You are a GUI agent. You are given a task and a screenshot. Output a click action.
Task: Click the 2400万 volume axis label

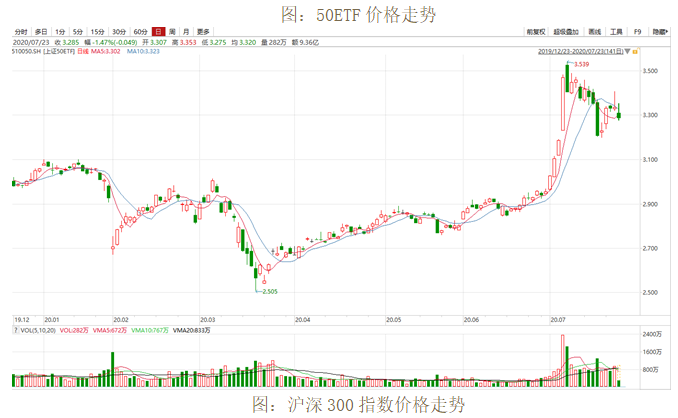click(652, 334)
